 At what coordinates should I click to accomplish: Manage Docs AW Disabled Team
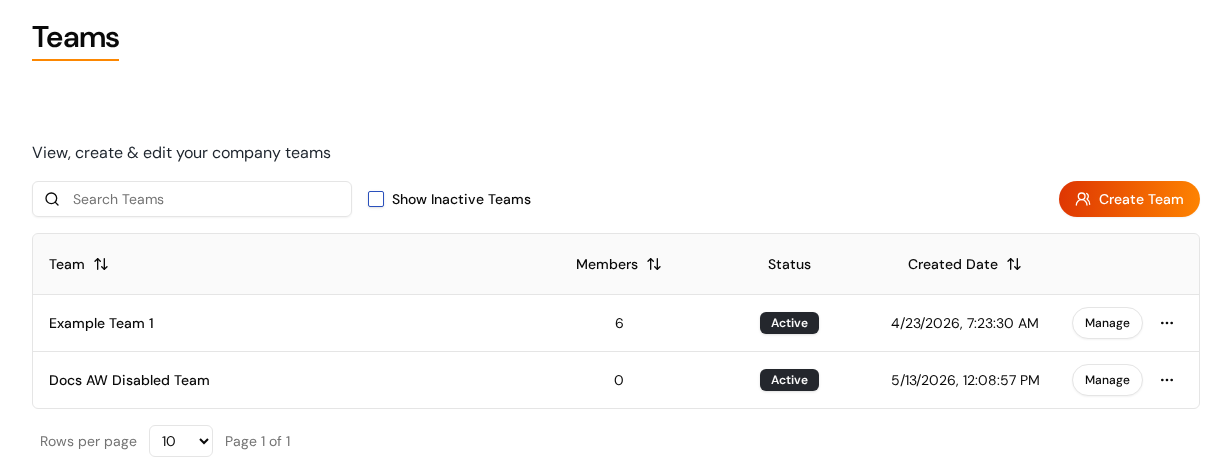tap(1107, 380)
